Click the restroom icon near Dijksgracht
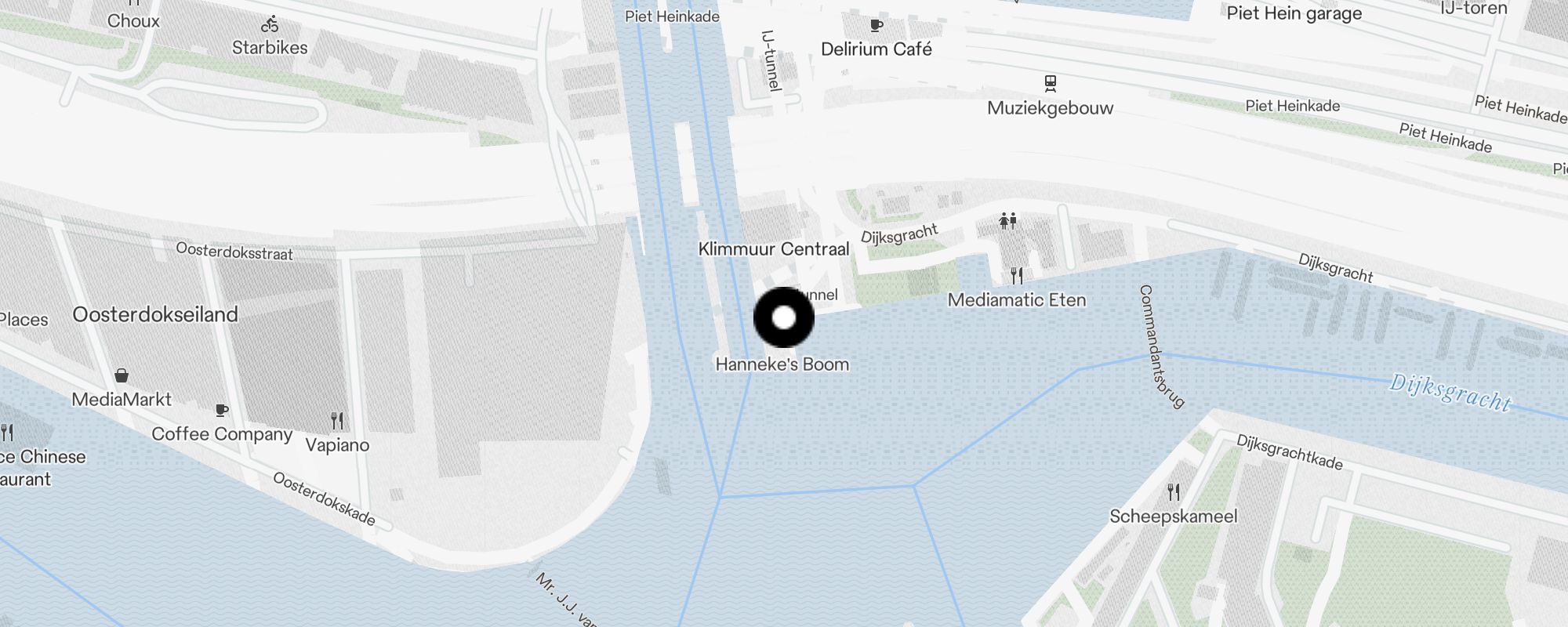This screenshot has height=627, width=1568. (x=1008, y=221)
